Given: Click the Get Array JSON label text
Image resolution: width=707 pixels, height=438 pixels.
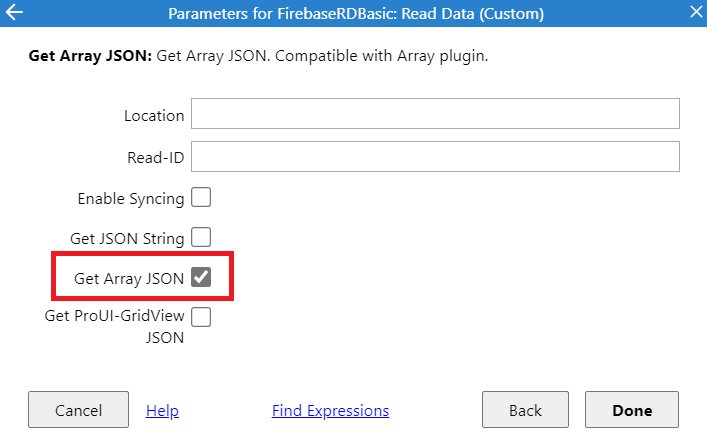Looking at the screenshot, I should pyautogui.click(x=129, y=279).
